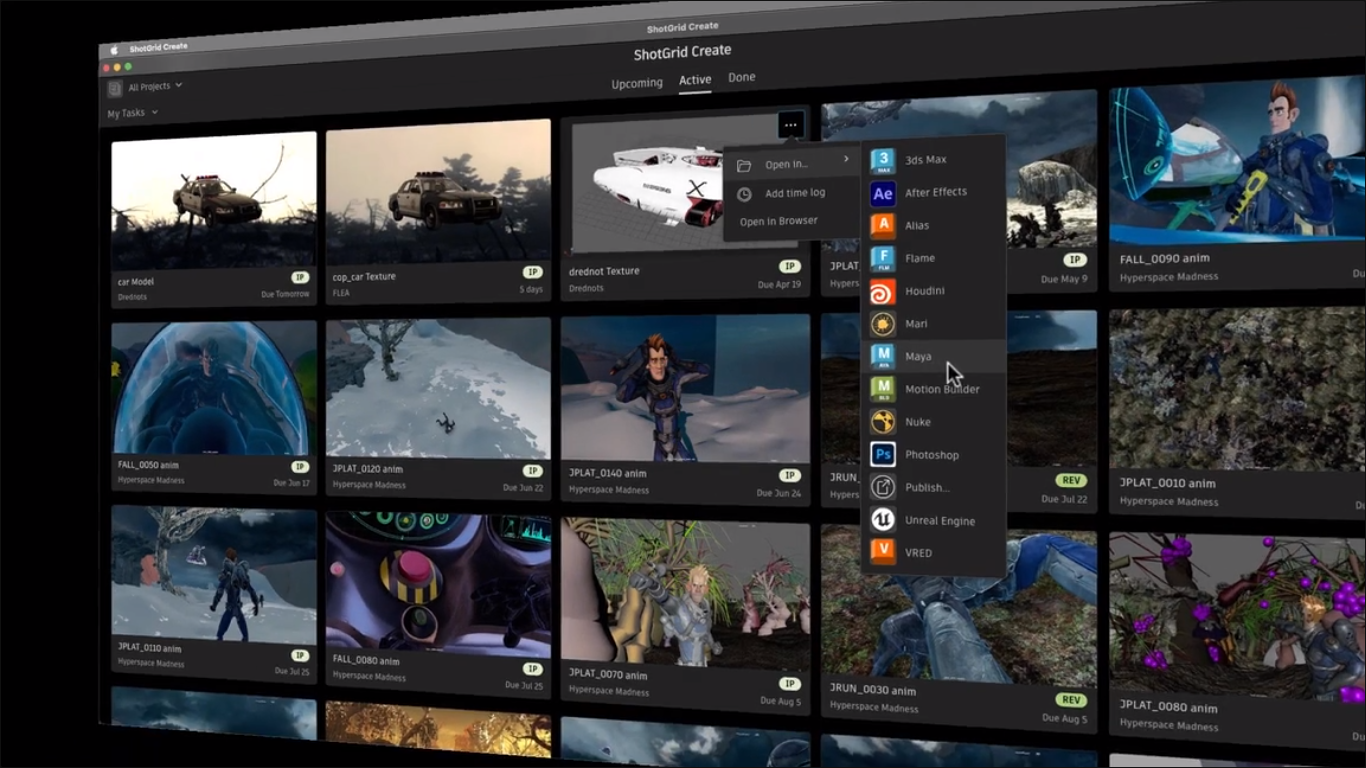Choose Photoshop from the Open in list
Image resolution: width=1366 pixels, height=768 pixels.
[x=933, y=455]
